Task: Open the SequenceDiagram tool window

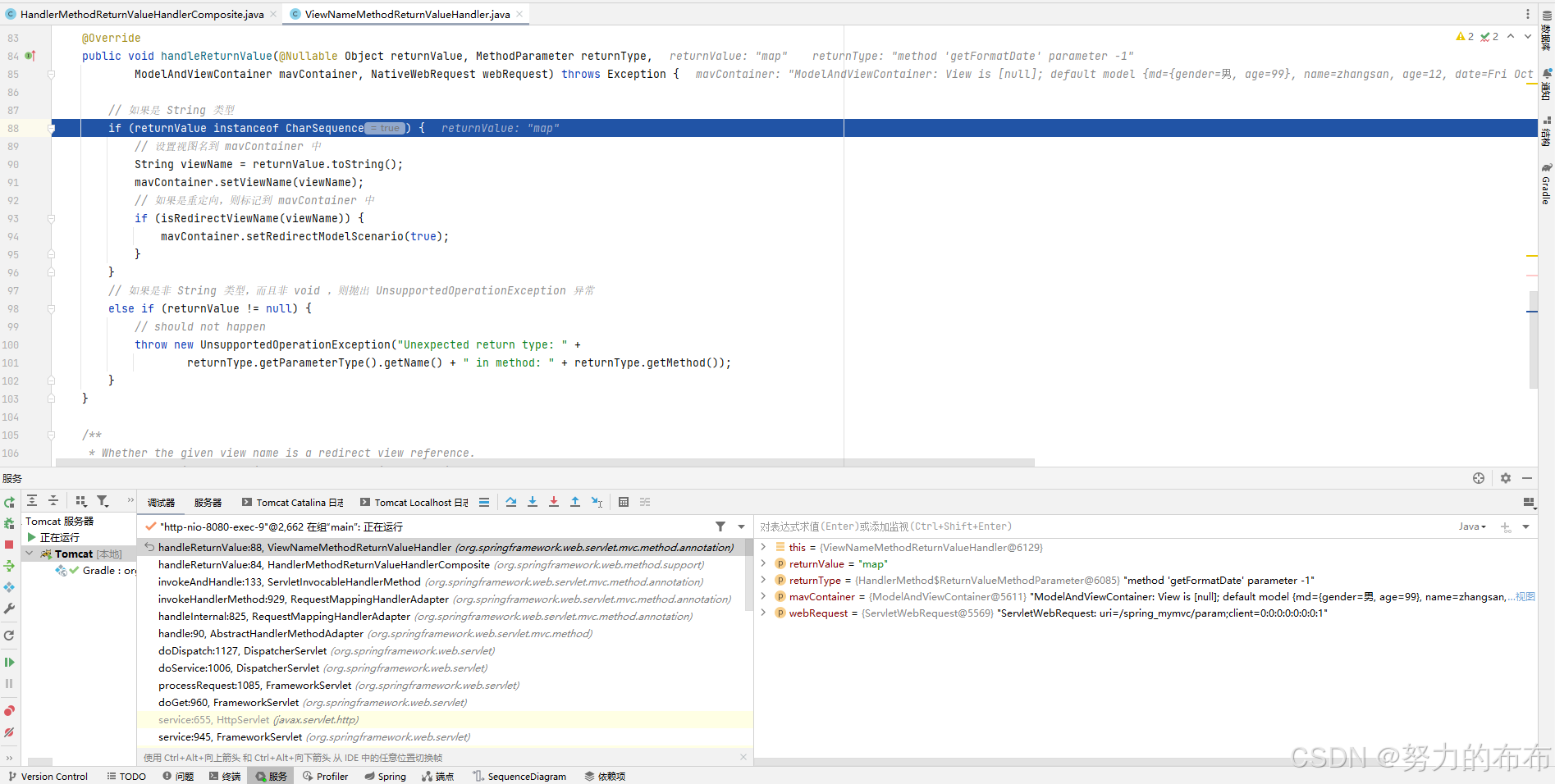Action: pos(519,776)
